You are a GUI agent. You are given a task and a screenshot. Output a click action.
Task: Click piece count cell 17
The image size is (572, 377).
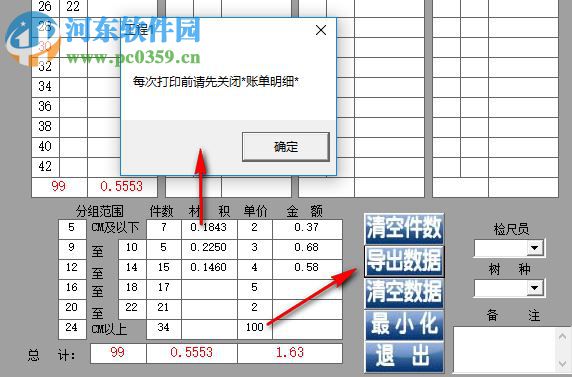[x=164, y=289]
